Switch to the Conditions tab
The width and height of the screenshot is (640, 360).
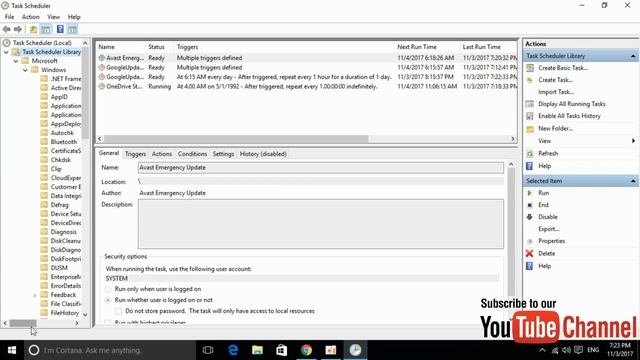click(192, 154)
